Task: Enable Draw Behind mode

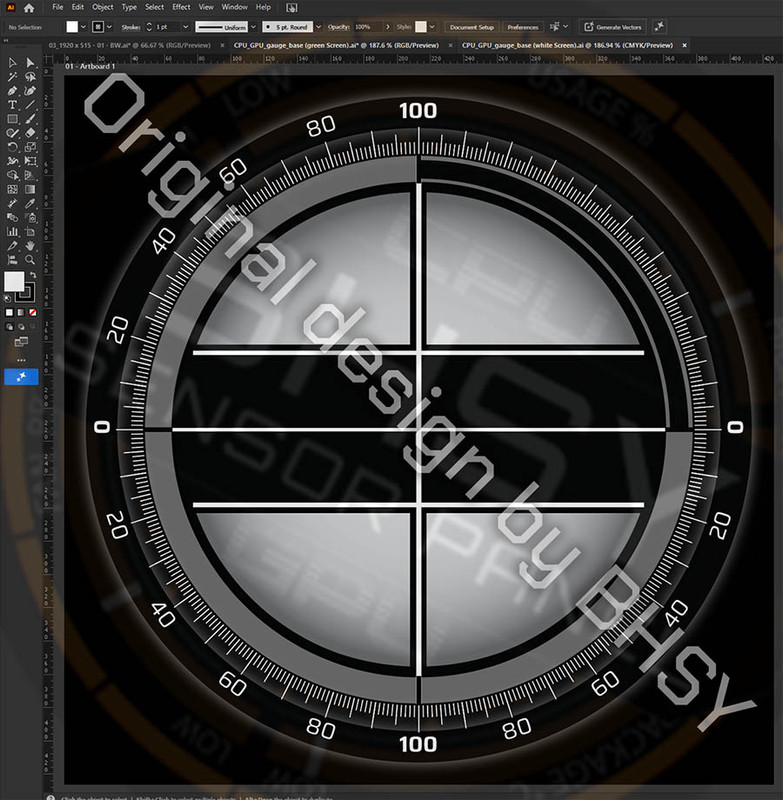Action: click(21, 327)
